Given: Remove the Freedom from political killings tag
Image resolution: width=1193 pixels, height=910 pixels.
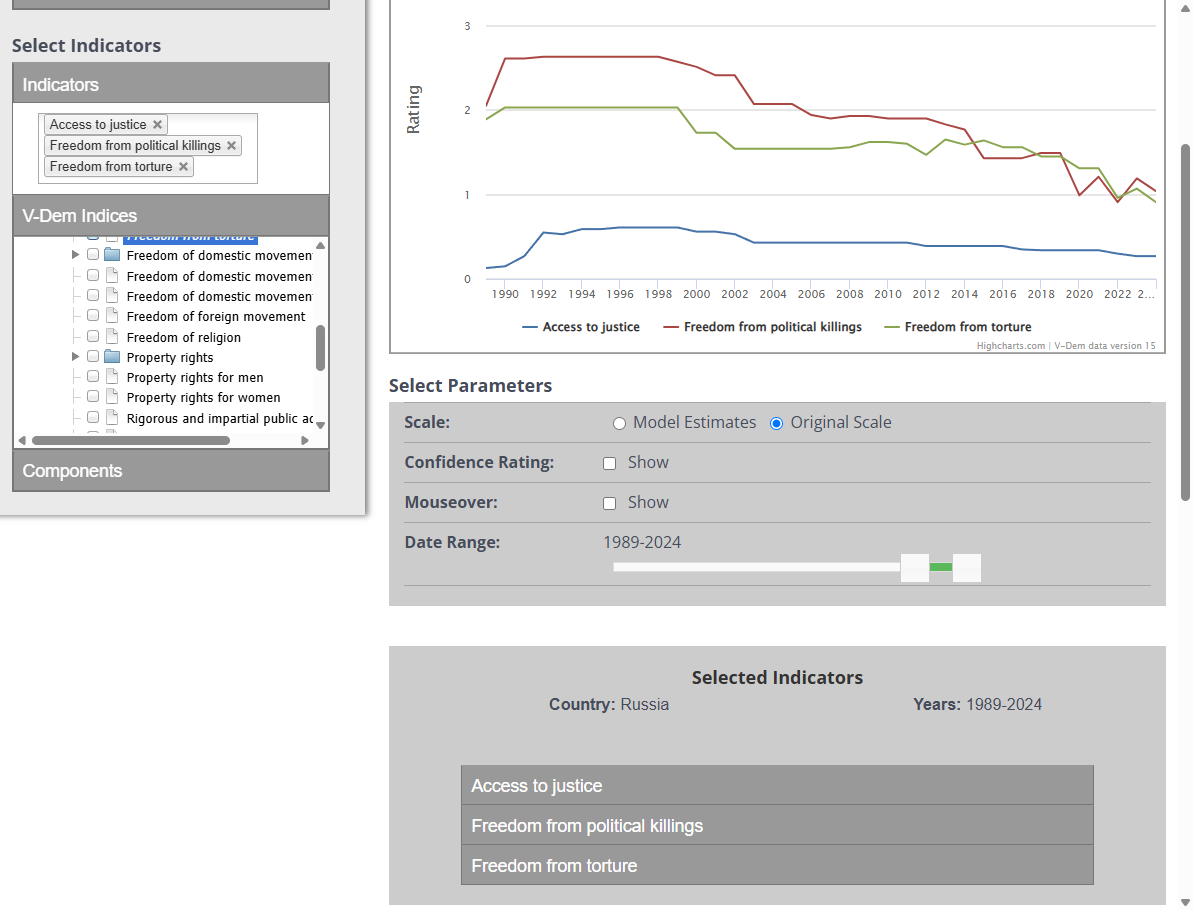Looking at the screenshot, I should coord(231,145).
